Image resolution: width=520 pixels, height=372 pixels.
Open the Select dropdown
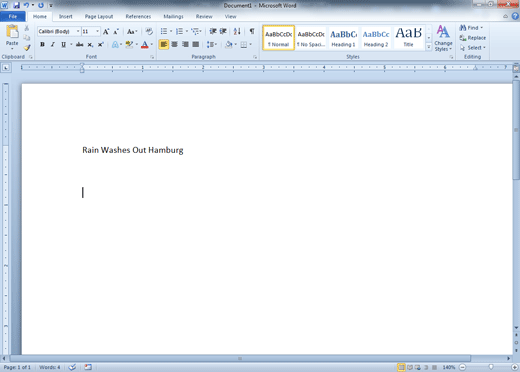coord(473,48)
